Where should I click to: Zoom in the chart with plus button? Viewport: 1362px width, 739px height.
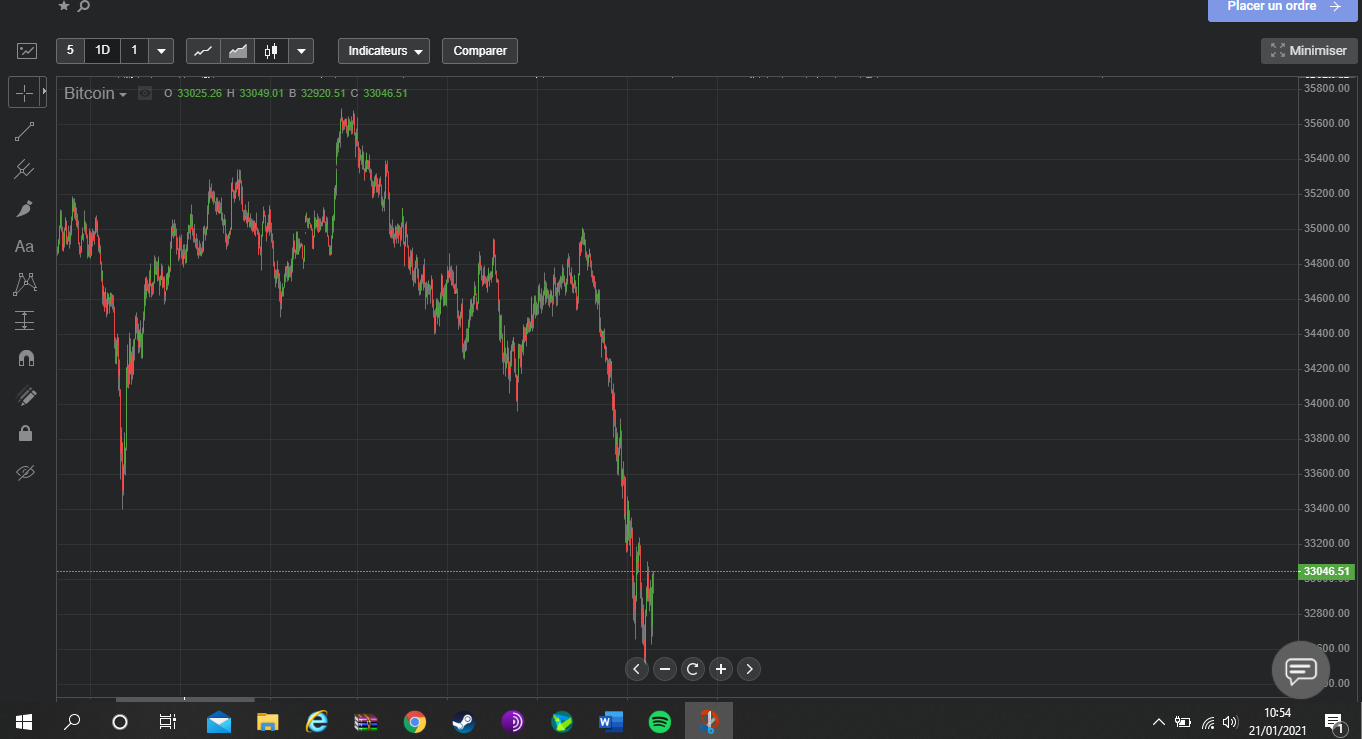[721, 669]
